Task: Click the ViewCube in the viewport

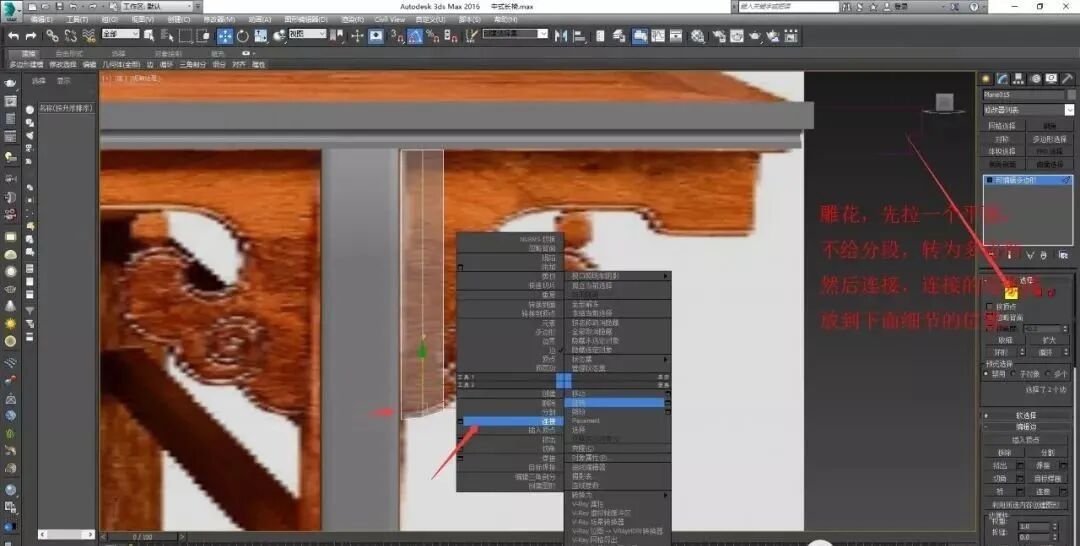Action: [x=944, y=103]
